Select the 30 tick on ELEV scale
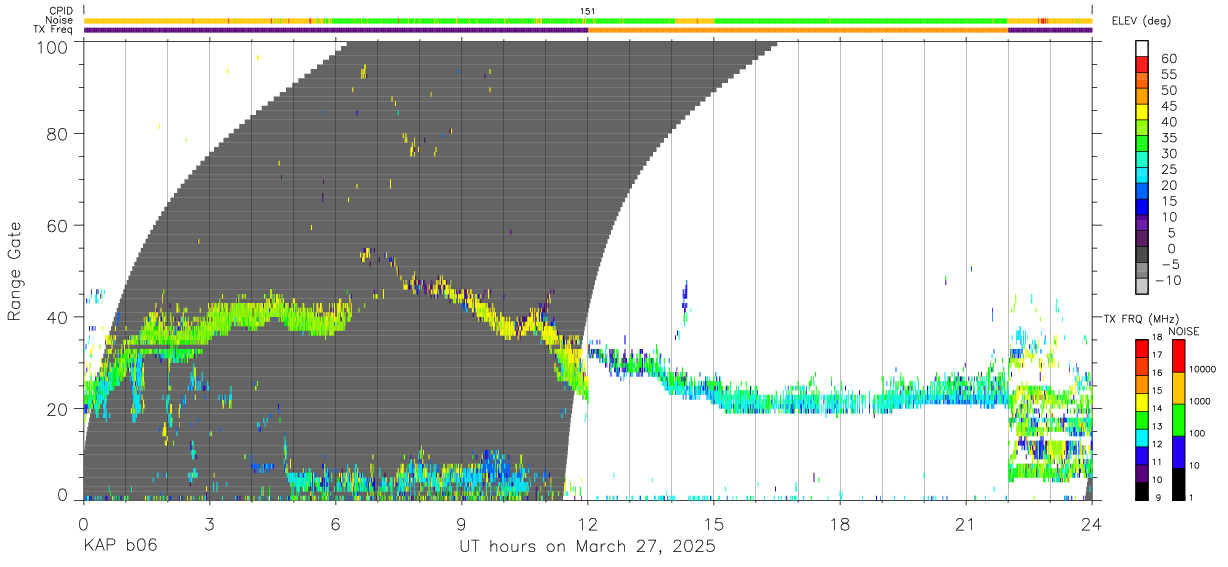Image resolution: width=1228 pixels, height=567 pixels. click(x=1168, y=153)
